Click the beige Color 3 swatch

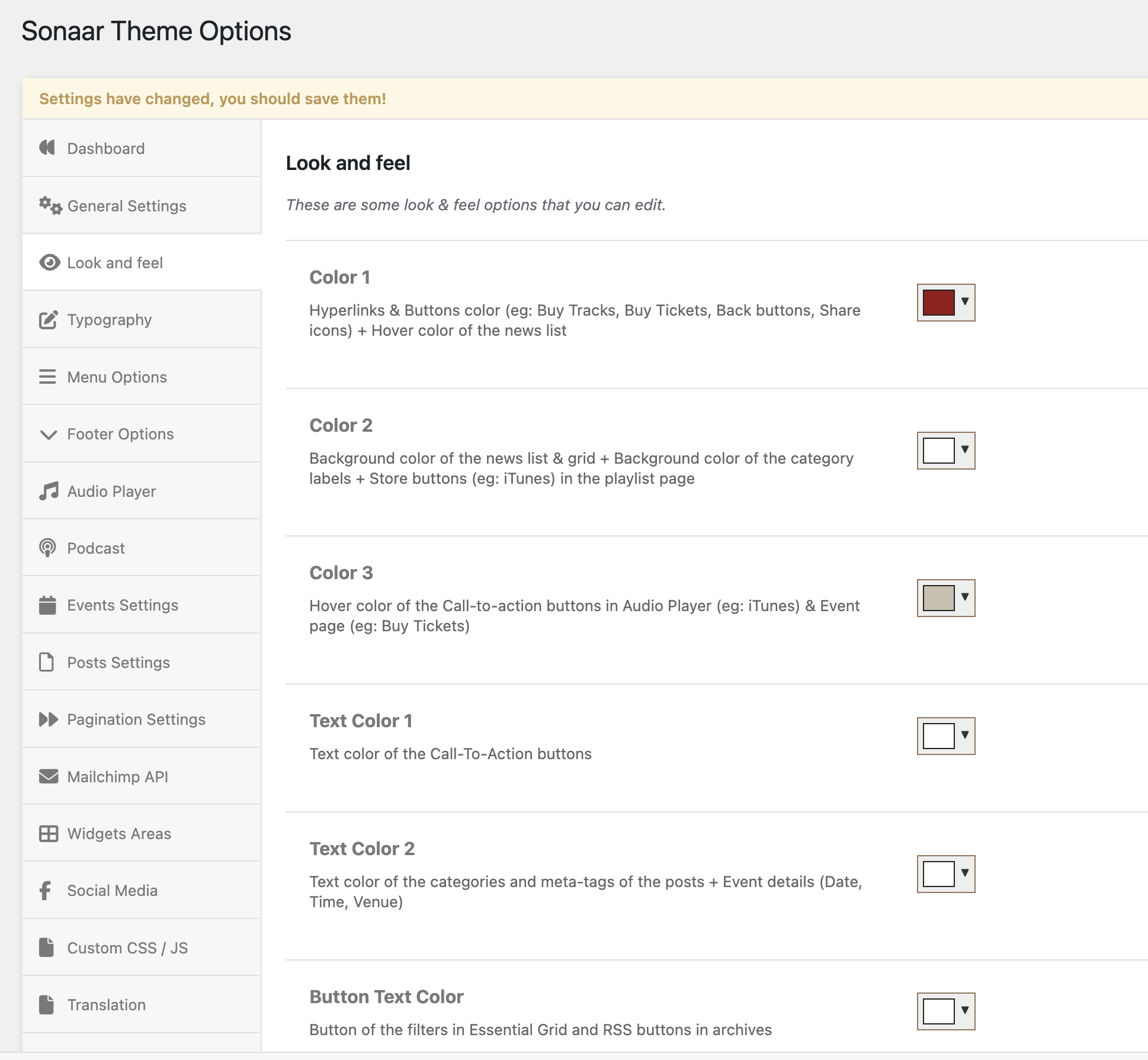[938, 598]
